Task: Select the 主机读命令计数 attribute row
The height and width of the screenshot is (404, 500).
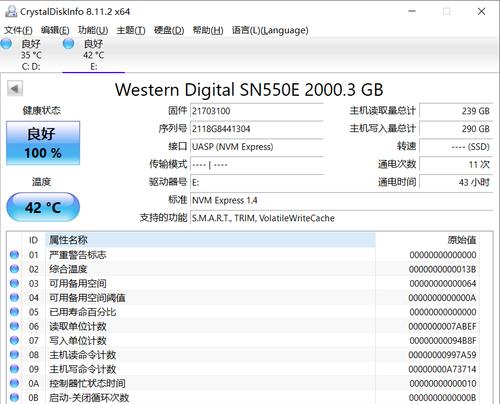Action: tap(243, 355)
